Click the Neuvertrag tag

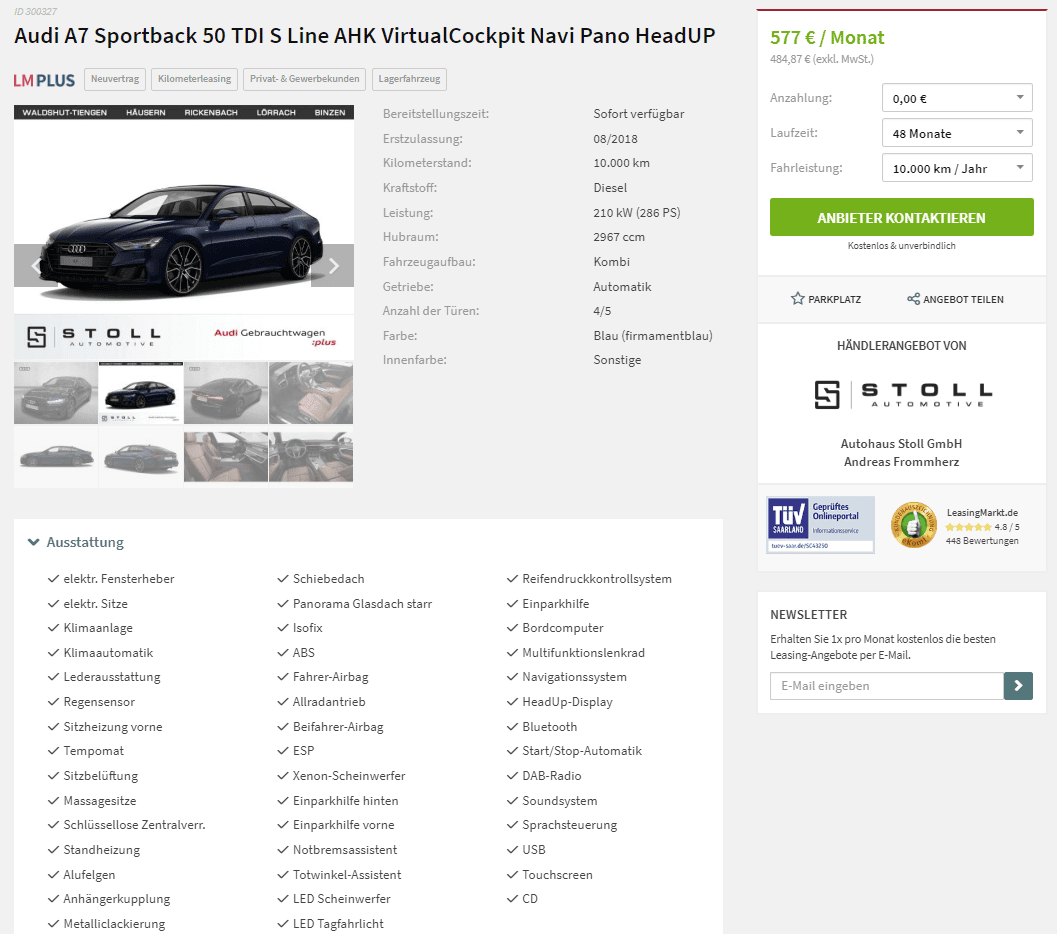click(x=115, y=79)
